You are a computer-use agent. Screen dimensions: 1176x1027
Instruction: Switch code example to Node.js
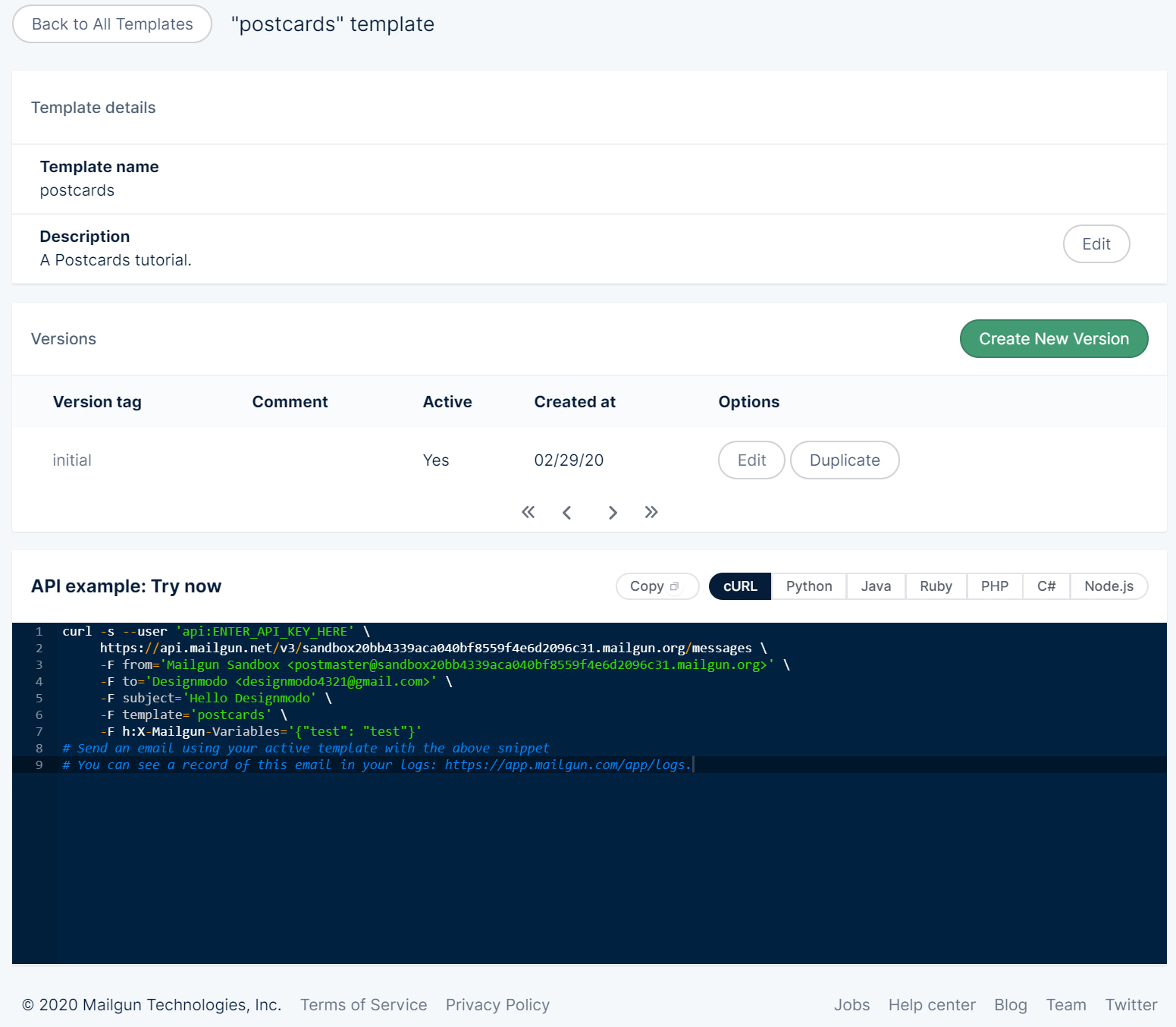click(x=1109, y=586)
